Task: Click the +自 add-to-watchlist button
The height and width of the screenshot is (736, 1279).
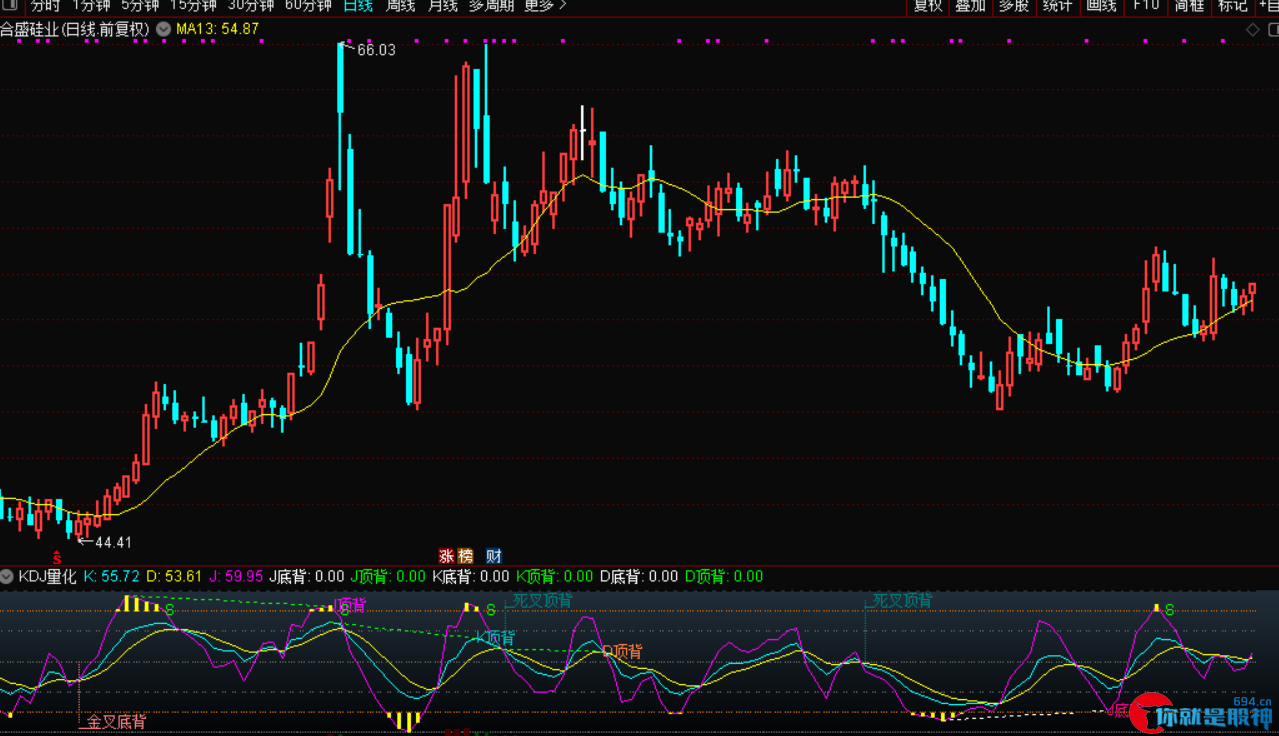Action: click(1267, 5)
